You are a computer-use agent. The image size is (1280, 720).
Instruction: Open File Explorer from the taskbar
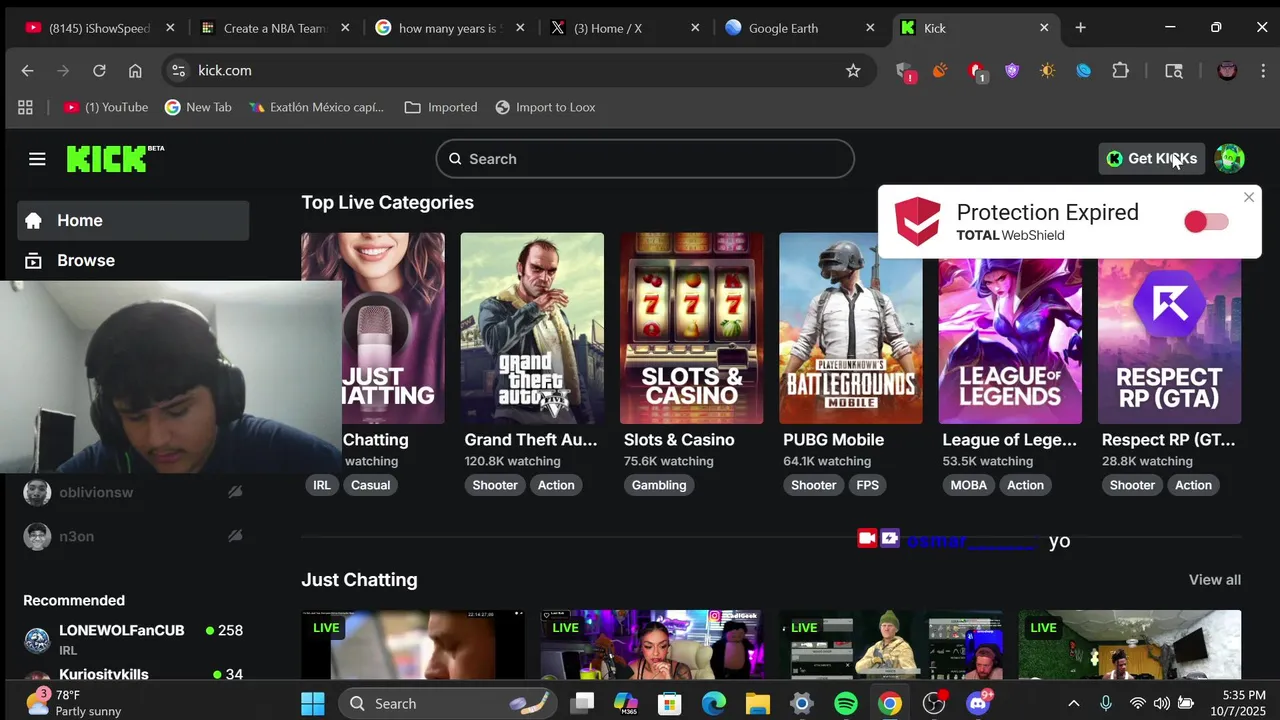[757, 704]
